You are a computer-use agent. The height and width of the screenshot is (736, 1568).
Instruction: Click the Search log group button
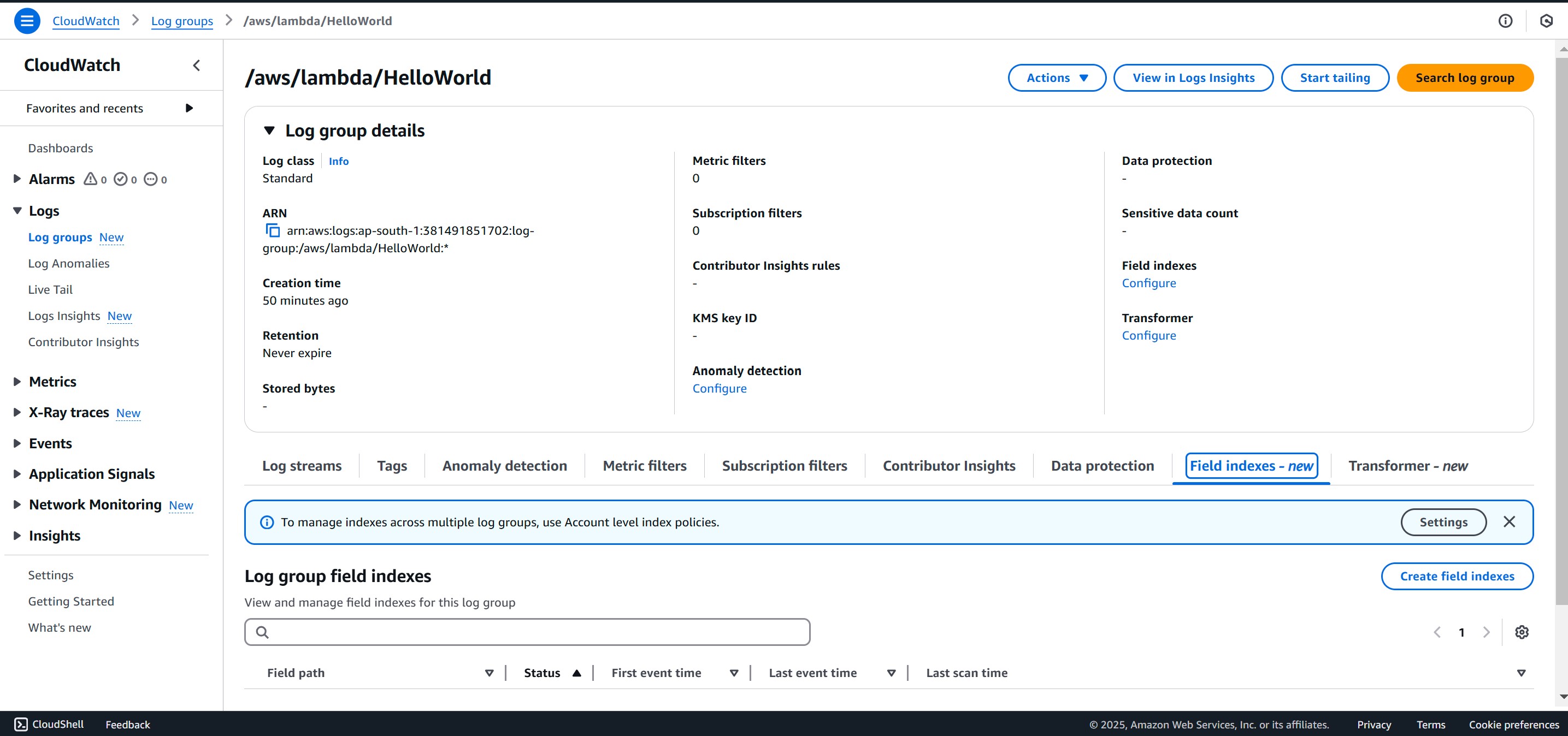click(1465, 77)
